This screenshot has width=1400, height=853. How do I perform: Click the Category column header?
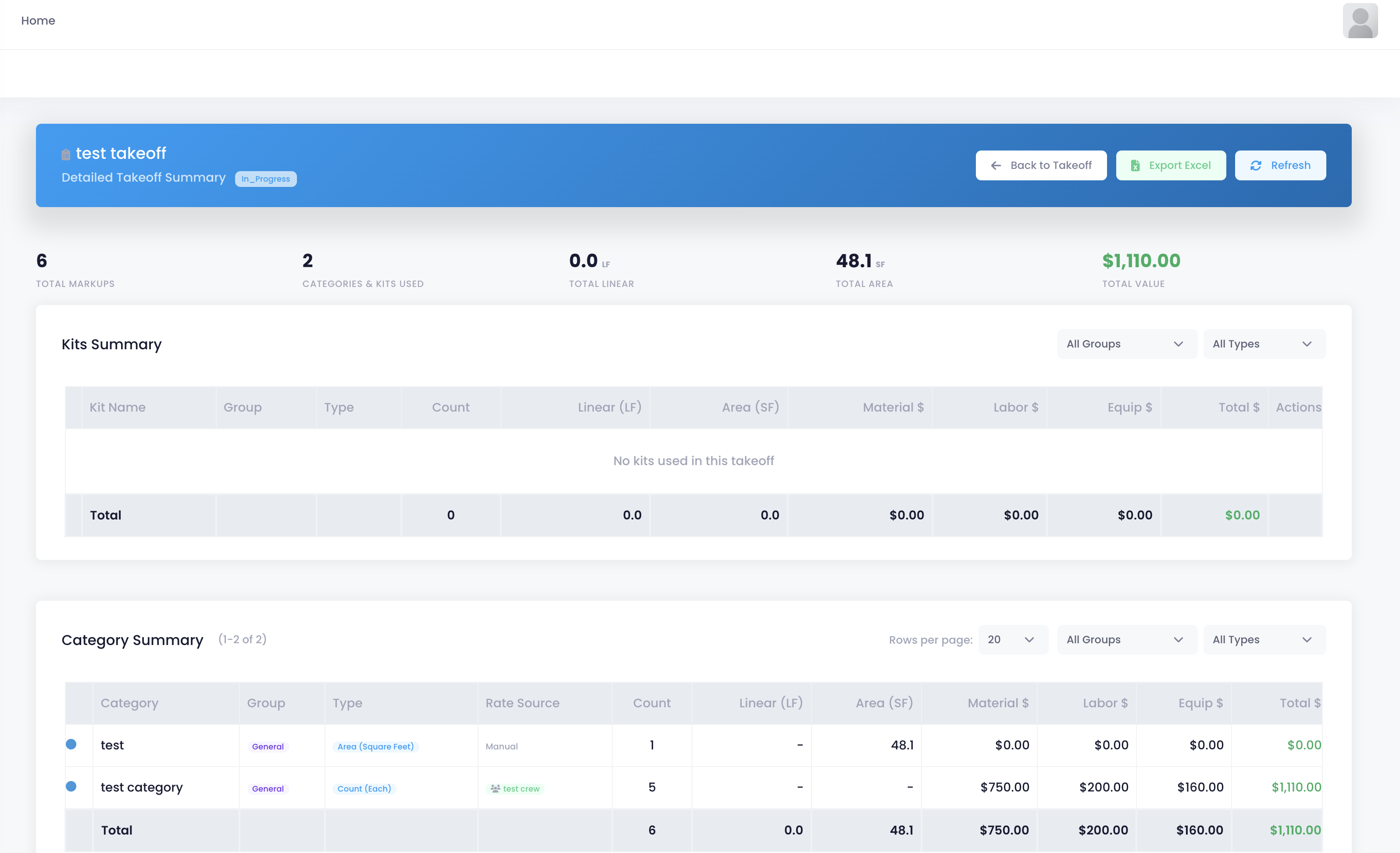click(129, 703)
